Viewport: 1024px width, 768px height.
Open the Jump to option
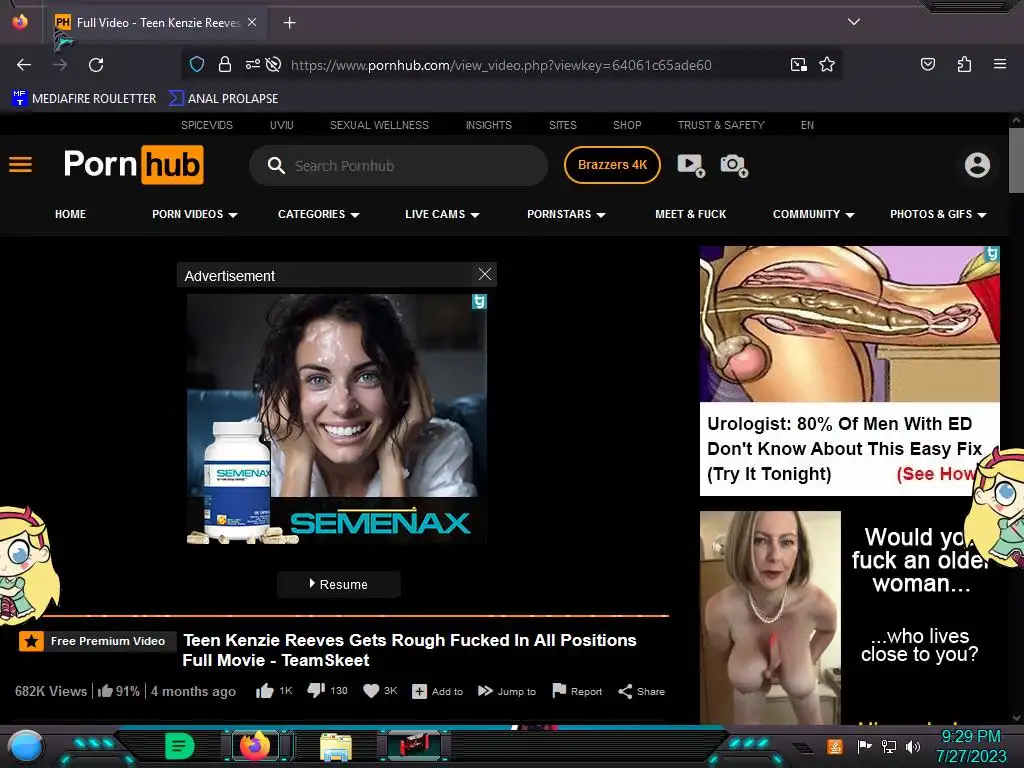point(507,691)
